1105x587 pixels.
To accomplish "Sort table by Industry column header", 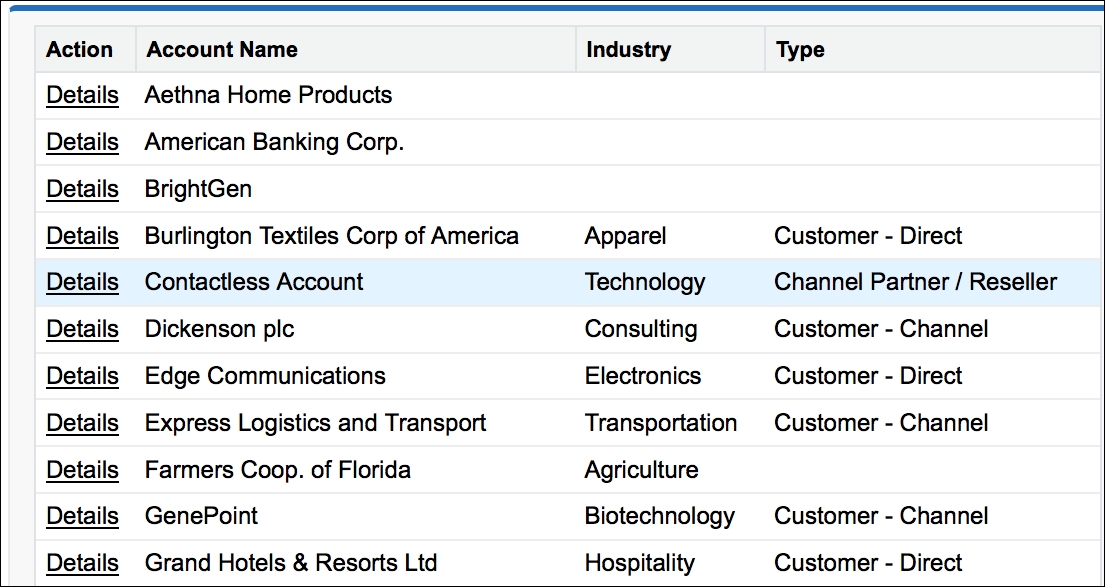I will coord(628,50).
